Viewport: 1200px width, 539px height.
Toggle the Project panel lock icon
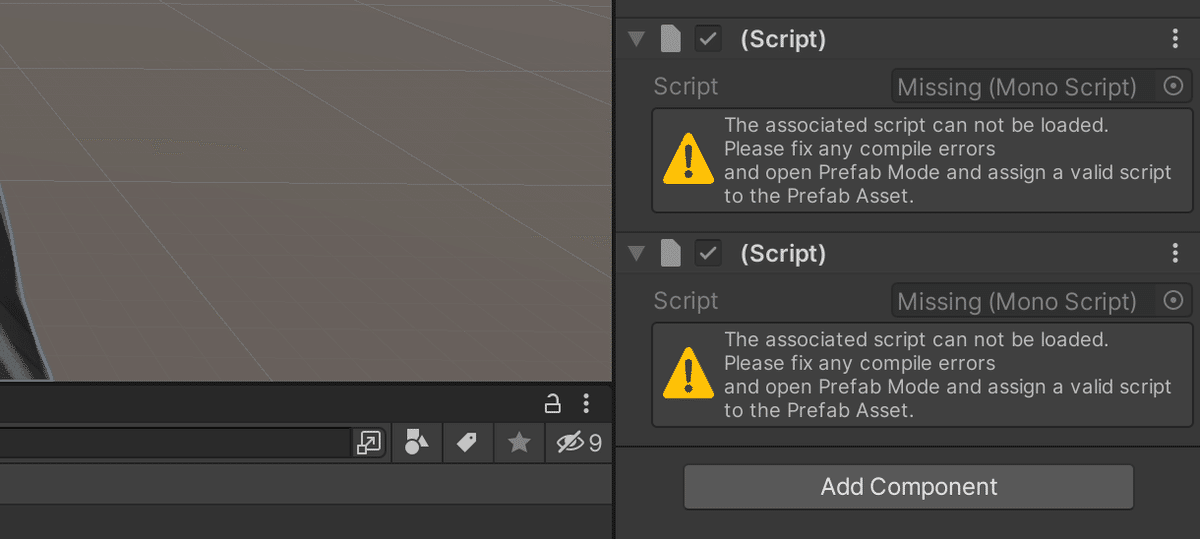tap(552, 404)
